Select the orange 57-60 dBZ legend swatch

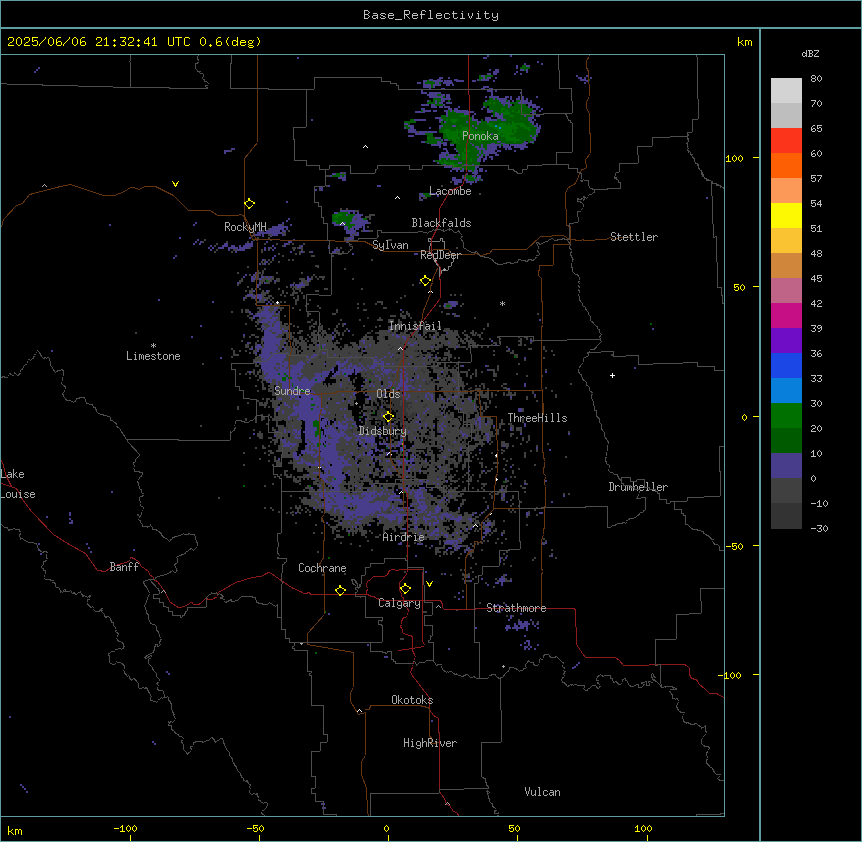(x=786, y=165)
